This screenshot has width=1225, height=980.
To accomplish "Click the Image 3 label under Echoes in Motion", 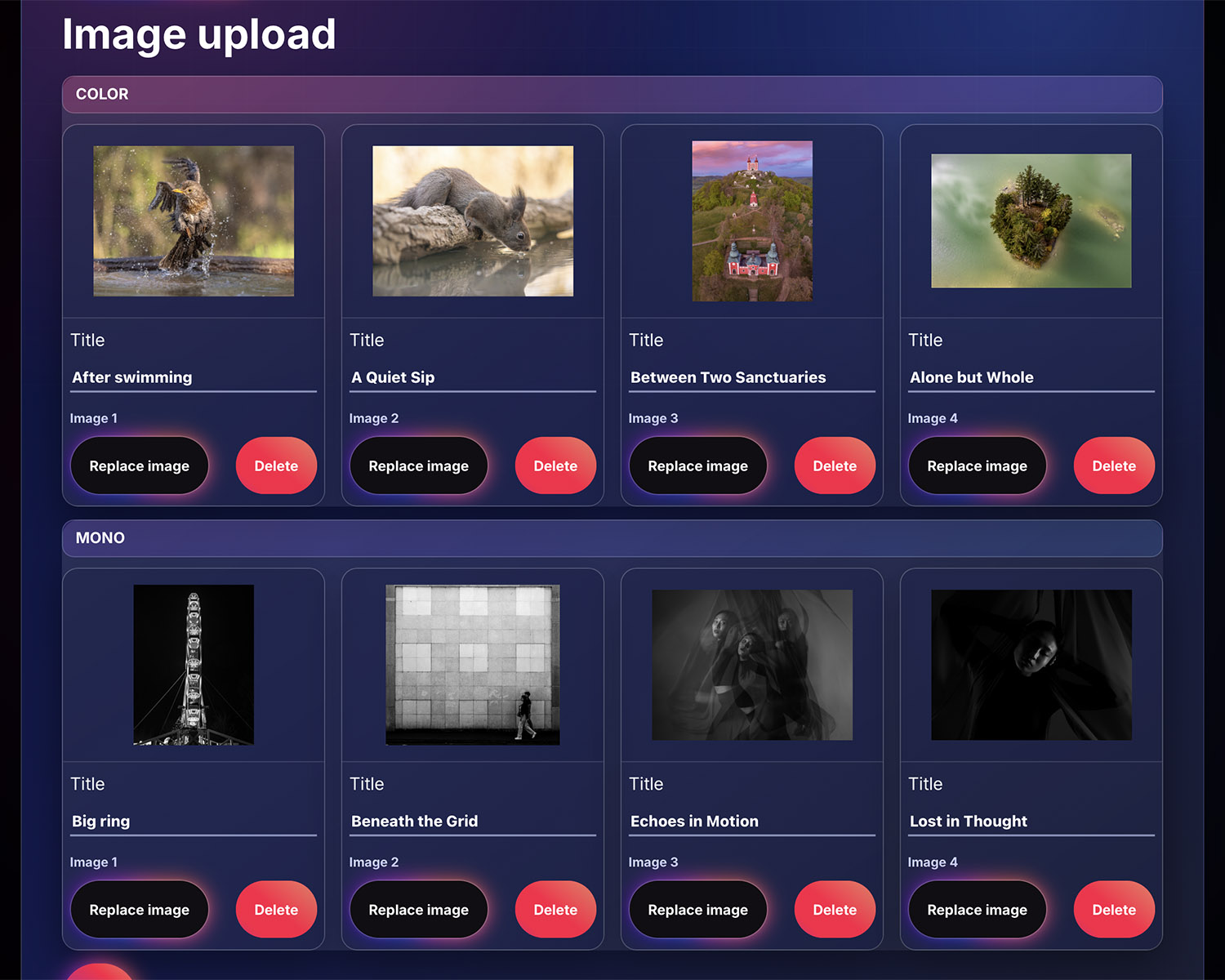I will (x=653, y=862).
